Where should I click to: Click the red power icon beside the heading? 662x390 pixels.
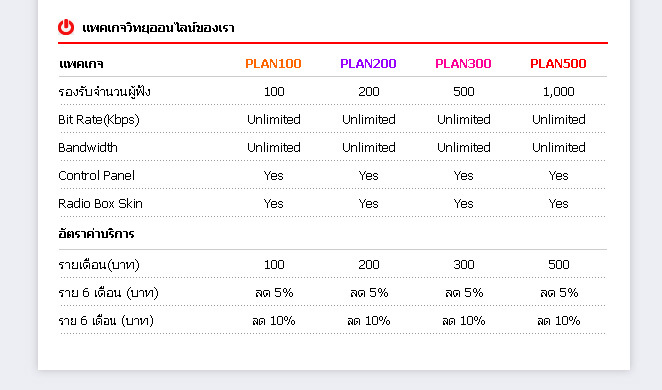click(66, 27)
